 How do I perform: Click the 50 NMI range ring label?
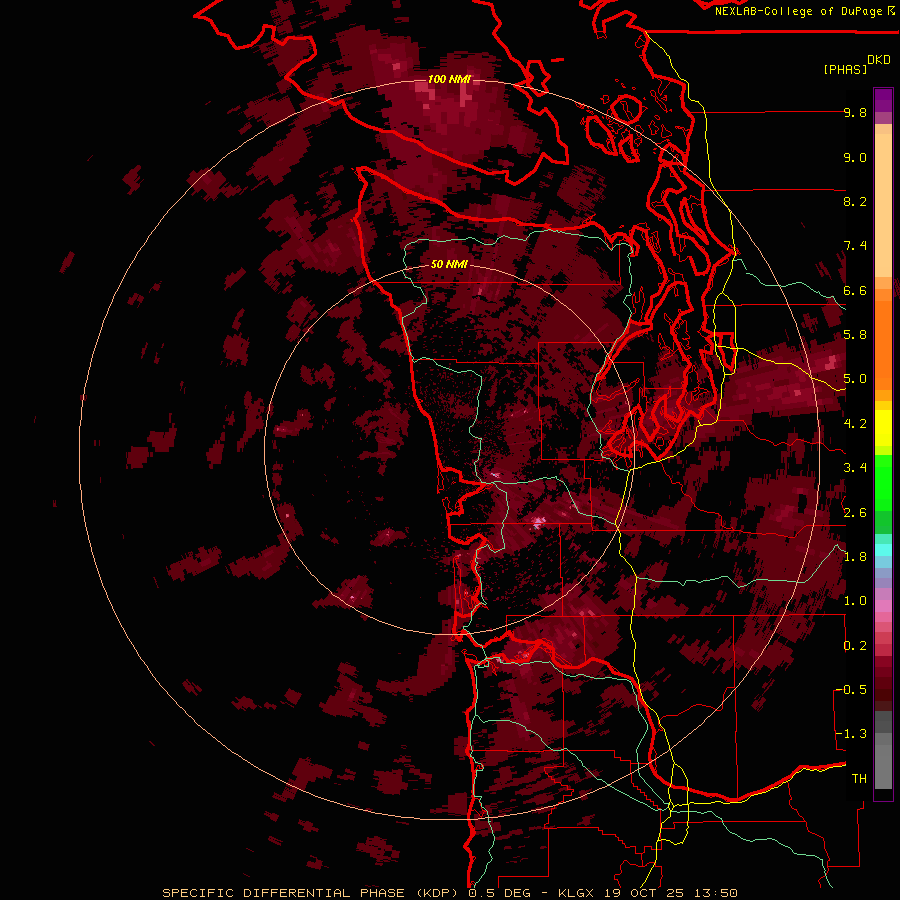[x=449, y=264]
